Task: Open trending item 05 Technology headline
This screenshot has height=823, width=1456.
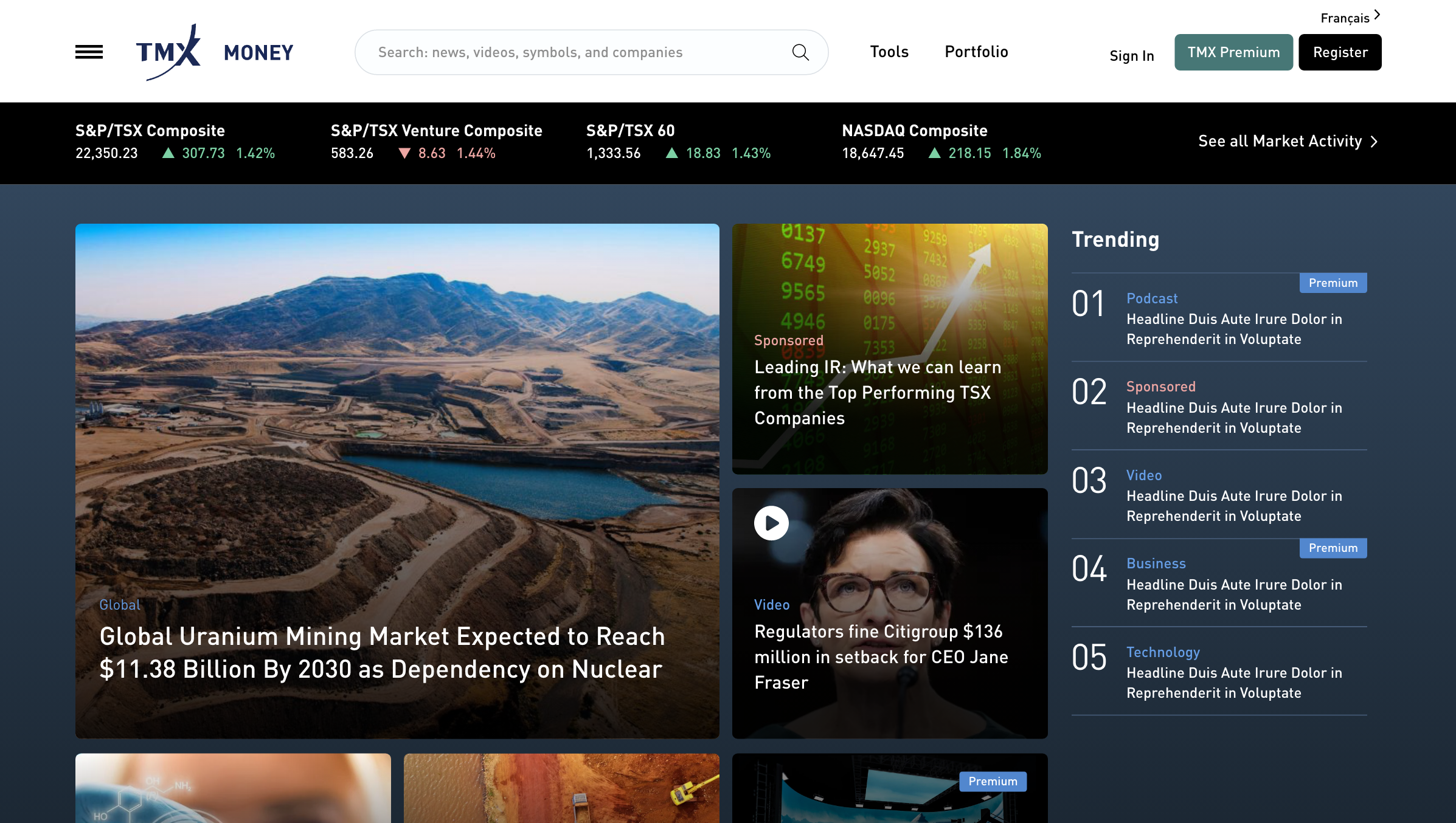Action: [x=1234, y=683]
